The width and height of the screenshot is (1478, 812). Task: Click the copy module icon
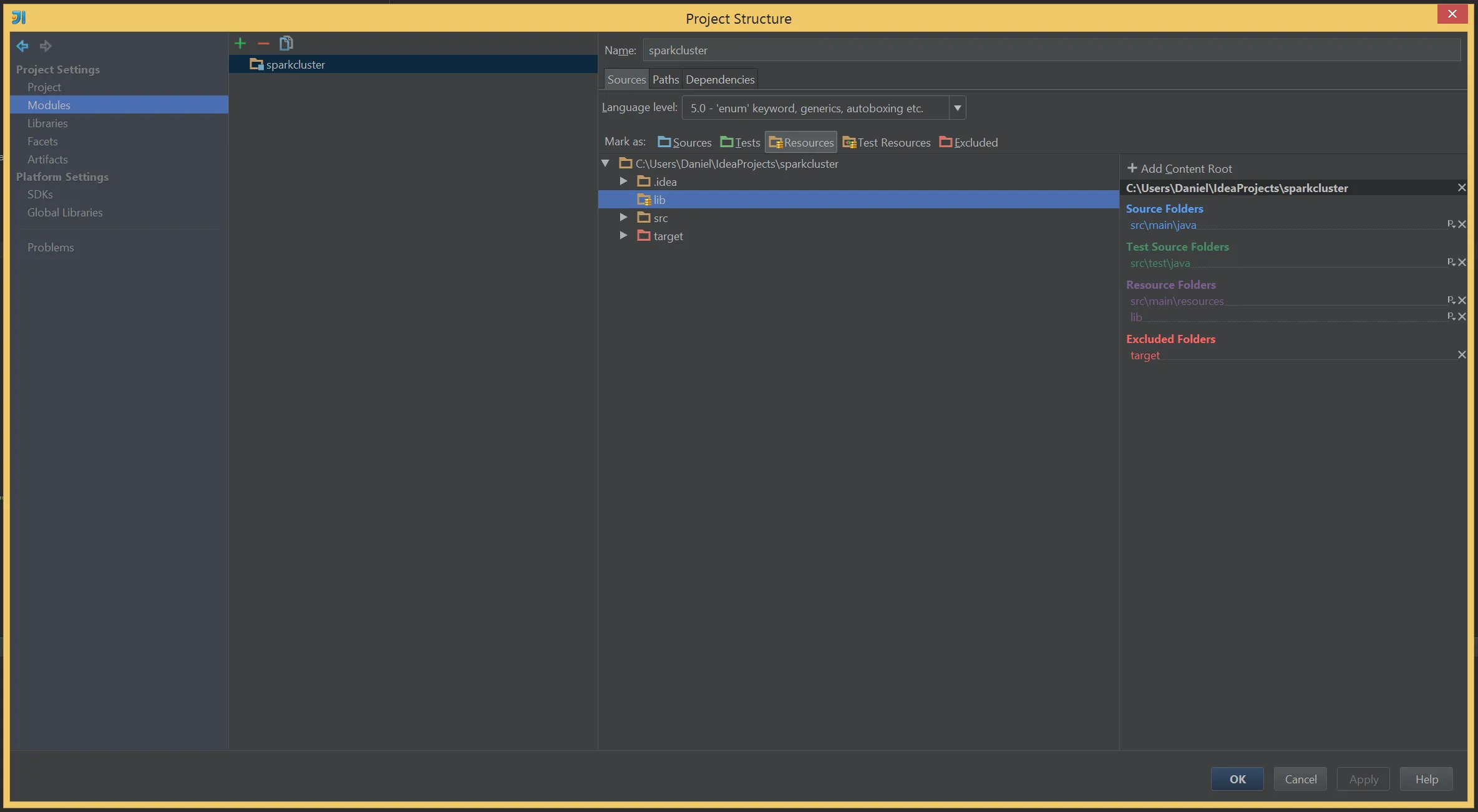tap(286, 43)
